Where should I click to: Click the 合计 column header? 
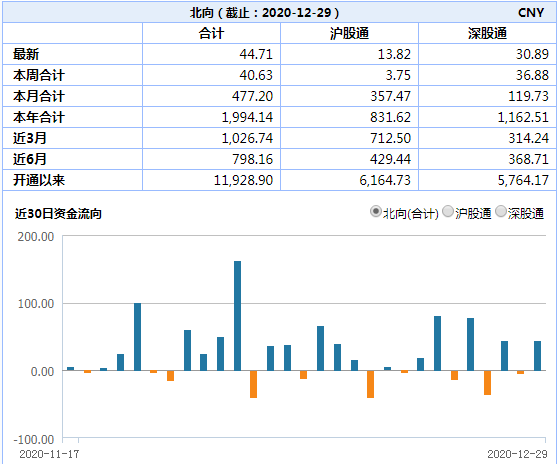pyautogui.click(x=211, y=33)
